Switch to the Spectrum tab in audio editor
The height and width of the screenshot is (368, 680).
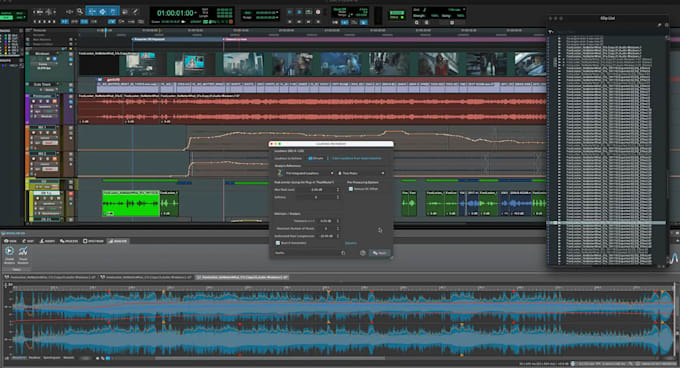click(x=93, y=241)
